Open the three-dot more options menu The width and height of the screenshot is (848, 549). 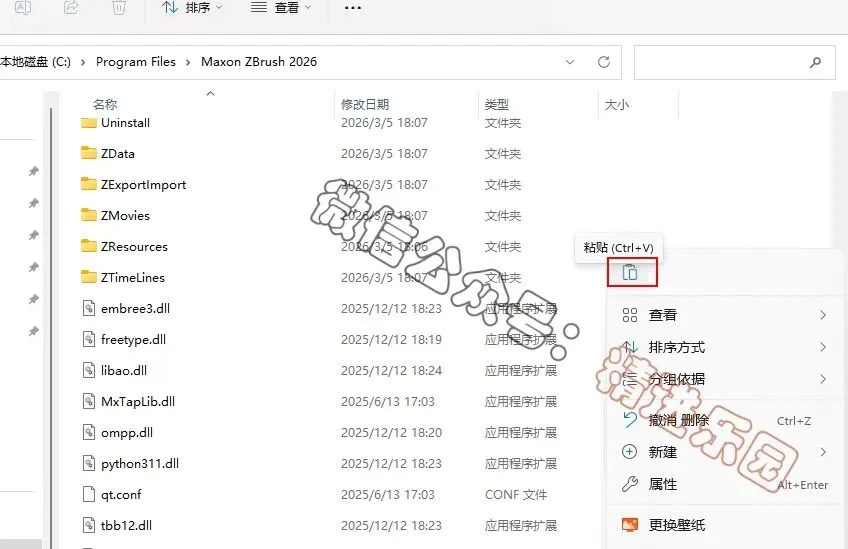353,8
